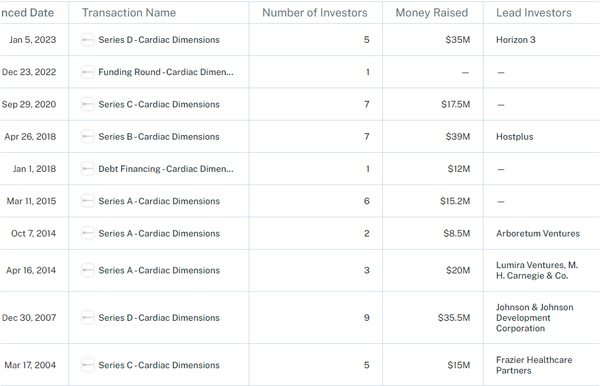The width and height of the screenshot is (600, 386).
Task: Sort by Transaction Name column header
Action: pyautogui.click(x=129, y=13)
